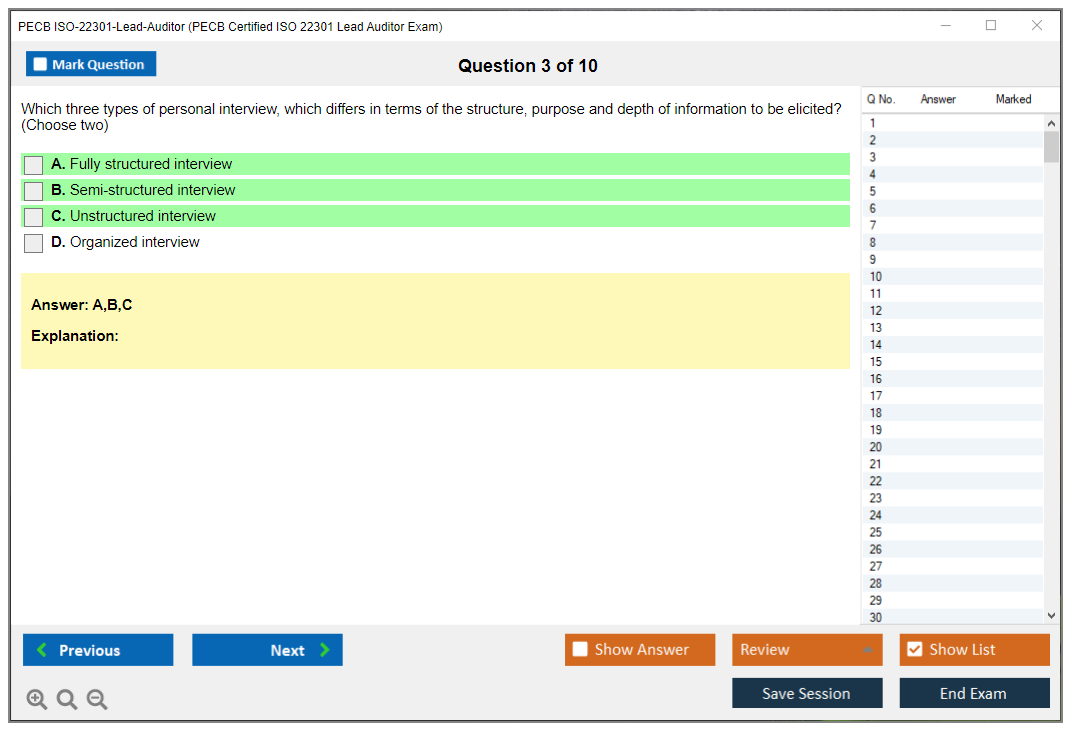Advance with the Next button

coord(267,650)
